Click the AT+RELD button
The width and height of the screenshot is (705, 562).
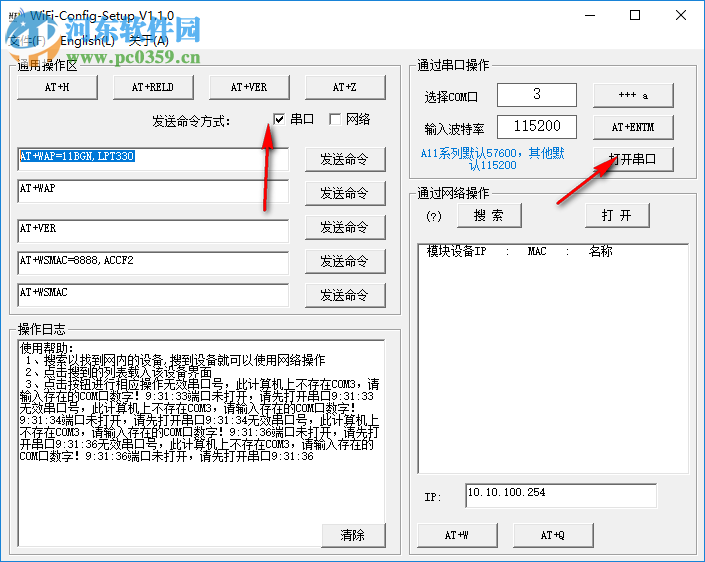click(x=153, y=87)
